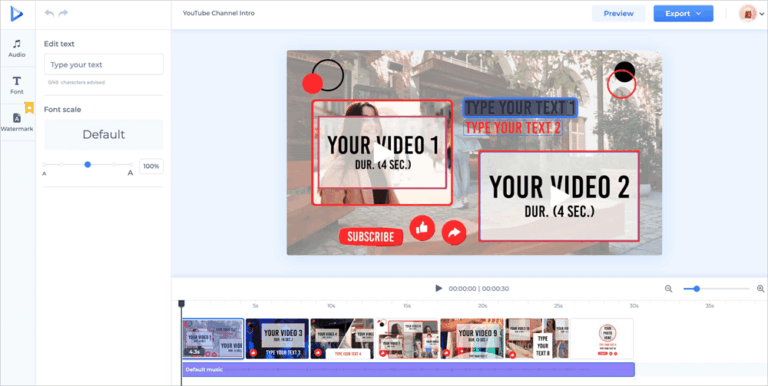
Task: Click the 00:00:00 | 00:00:30 time display
Action: 479,289
